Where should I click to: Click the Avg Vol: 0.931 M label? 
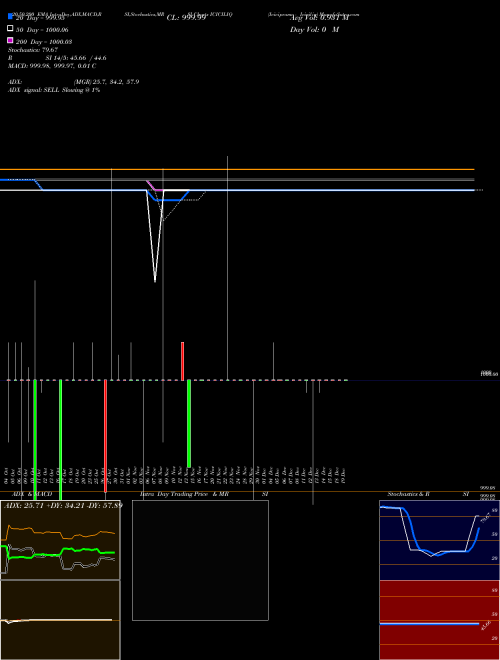coord(319,18)
